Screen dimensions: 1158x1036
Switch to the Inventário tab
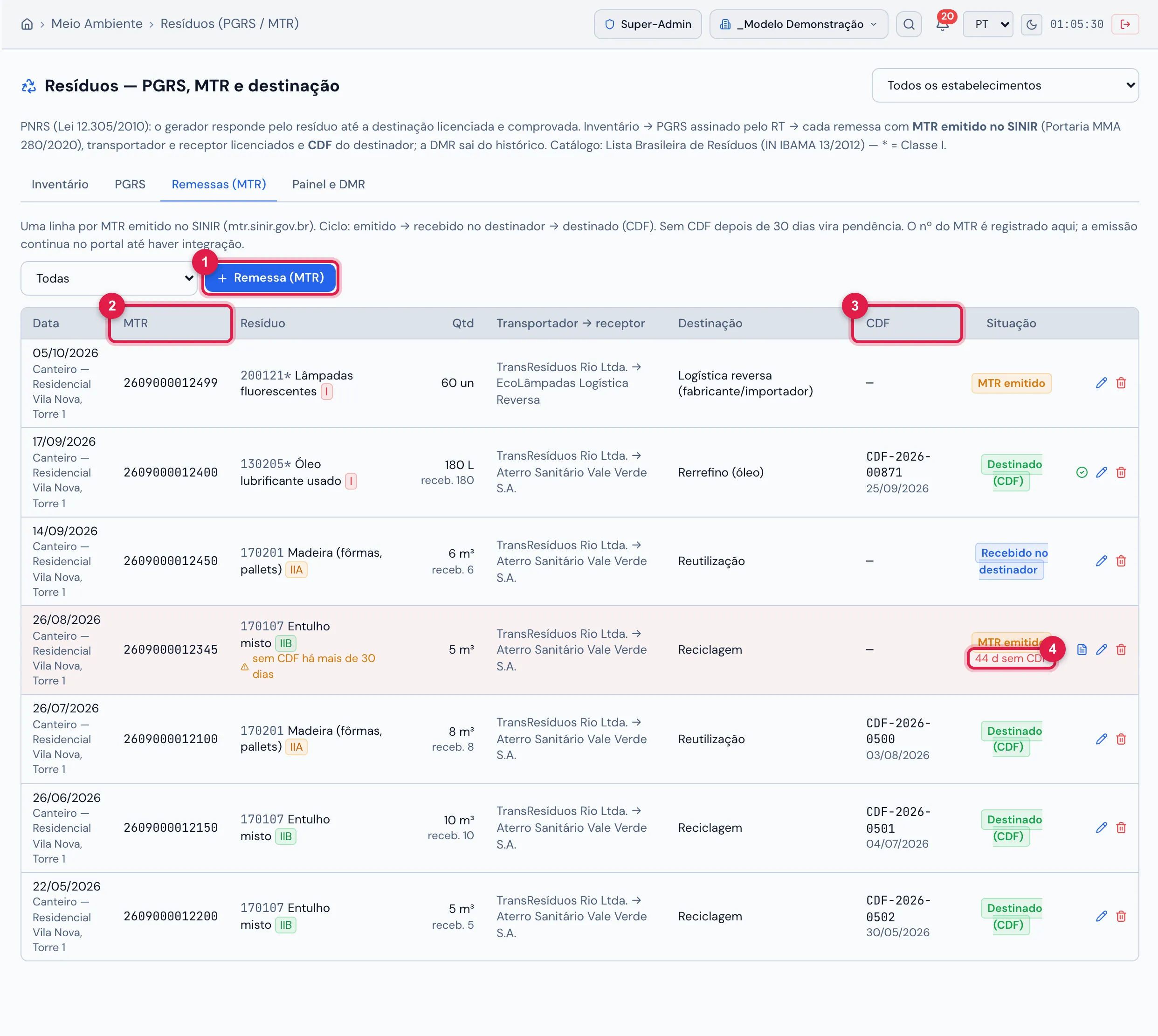[60, 185]
